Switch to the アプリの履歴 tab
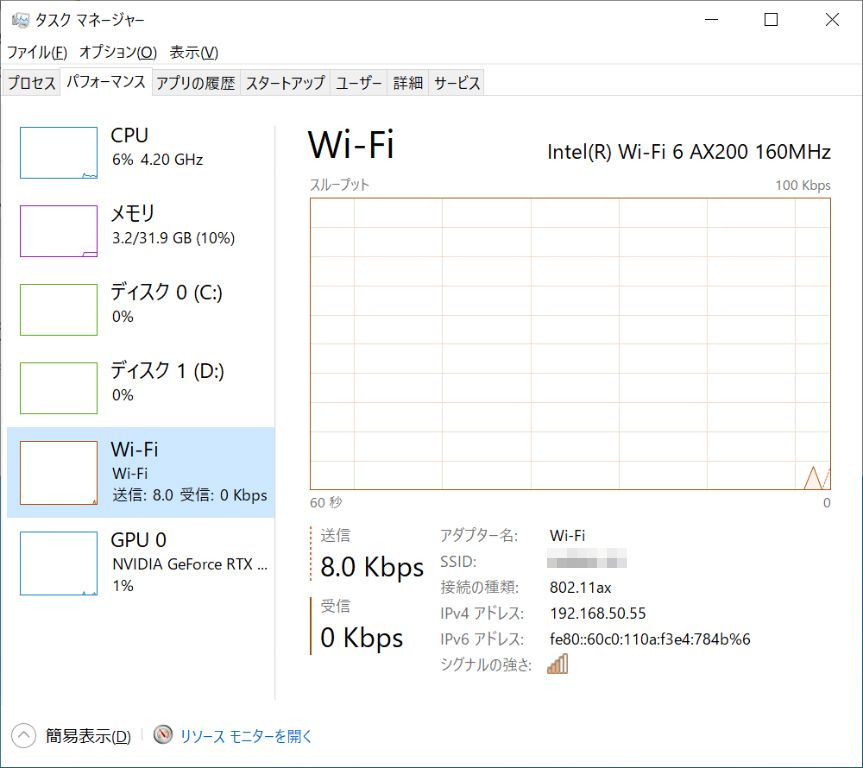863x768 pixels. click(x=195, y=83)
